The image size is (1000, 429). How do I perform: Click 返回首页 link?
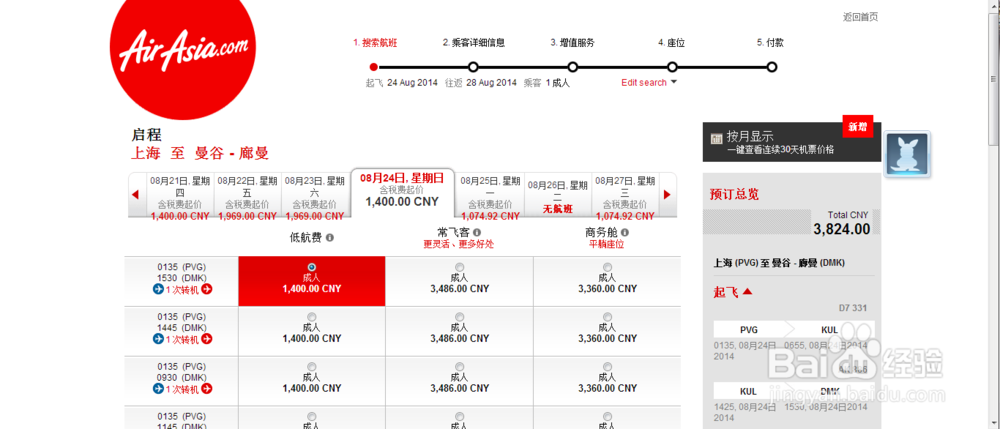[860, 17]
